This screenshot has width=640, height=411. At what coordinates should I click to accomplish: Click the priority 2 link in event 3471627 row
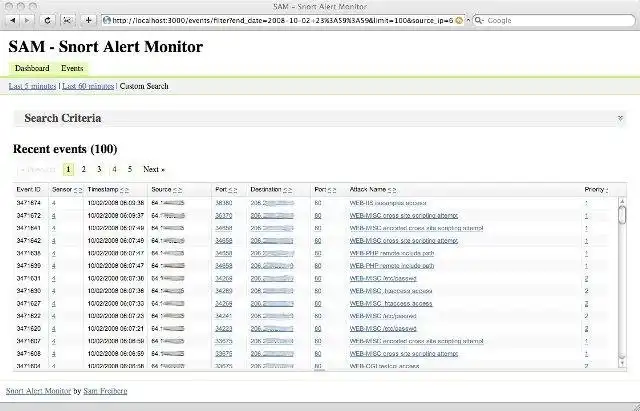(587, 304)
